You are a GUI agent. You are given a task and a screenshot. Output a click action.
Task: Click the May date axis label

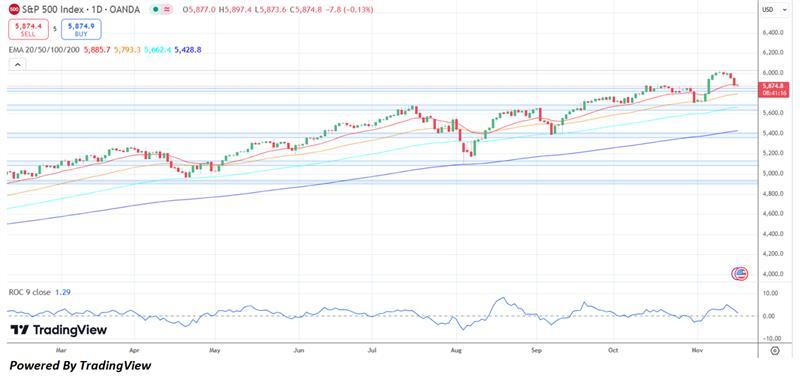(215, 350)
